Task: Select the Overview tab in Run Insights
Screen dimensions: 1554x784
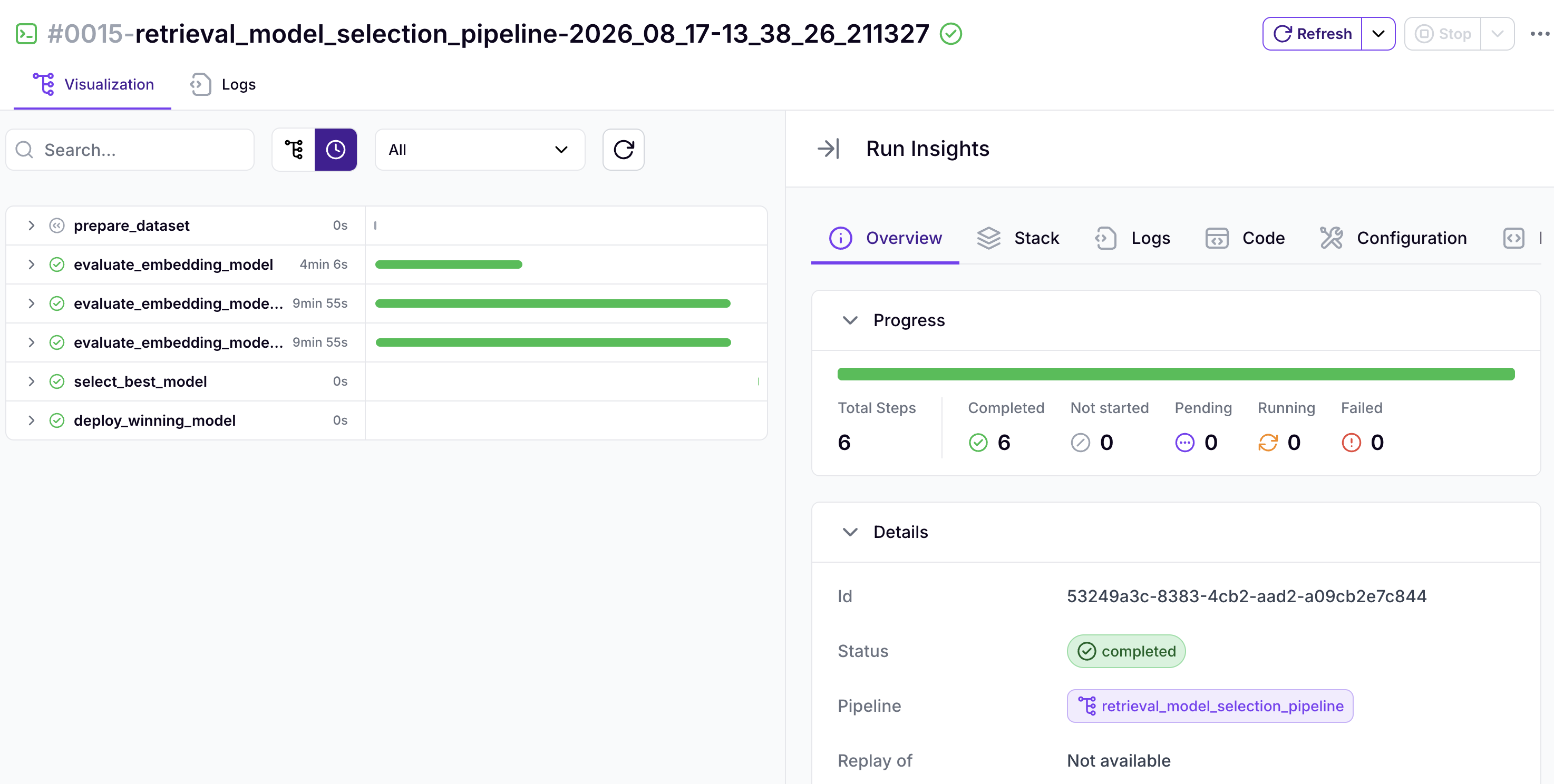Action: click(x=885, y=238)
